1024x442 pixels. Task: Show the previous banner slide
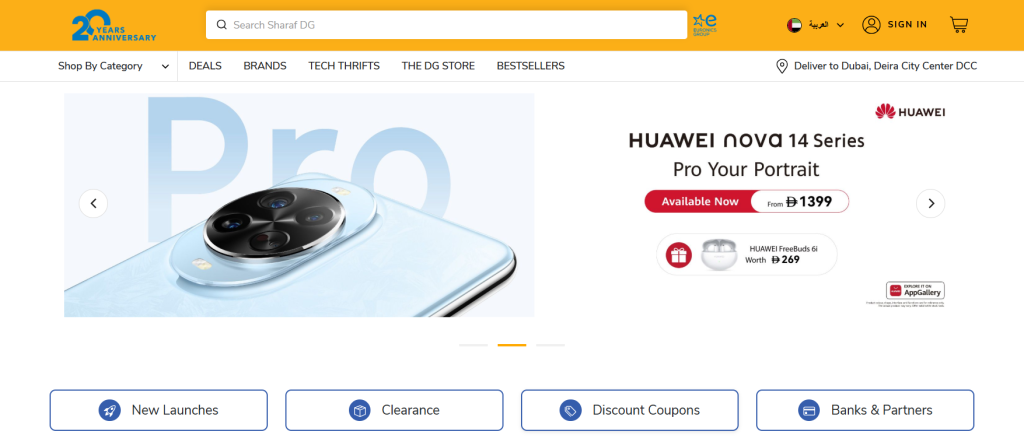93,204
